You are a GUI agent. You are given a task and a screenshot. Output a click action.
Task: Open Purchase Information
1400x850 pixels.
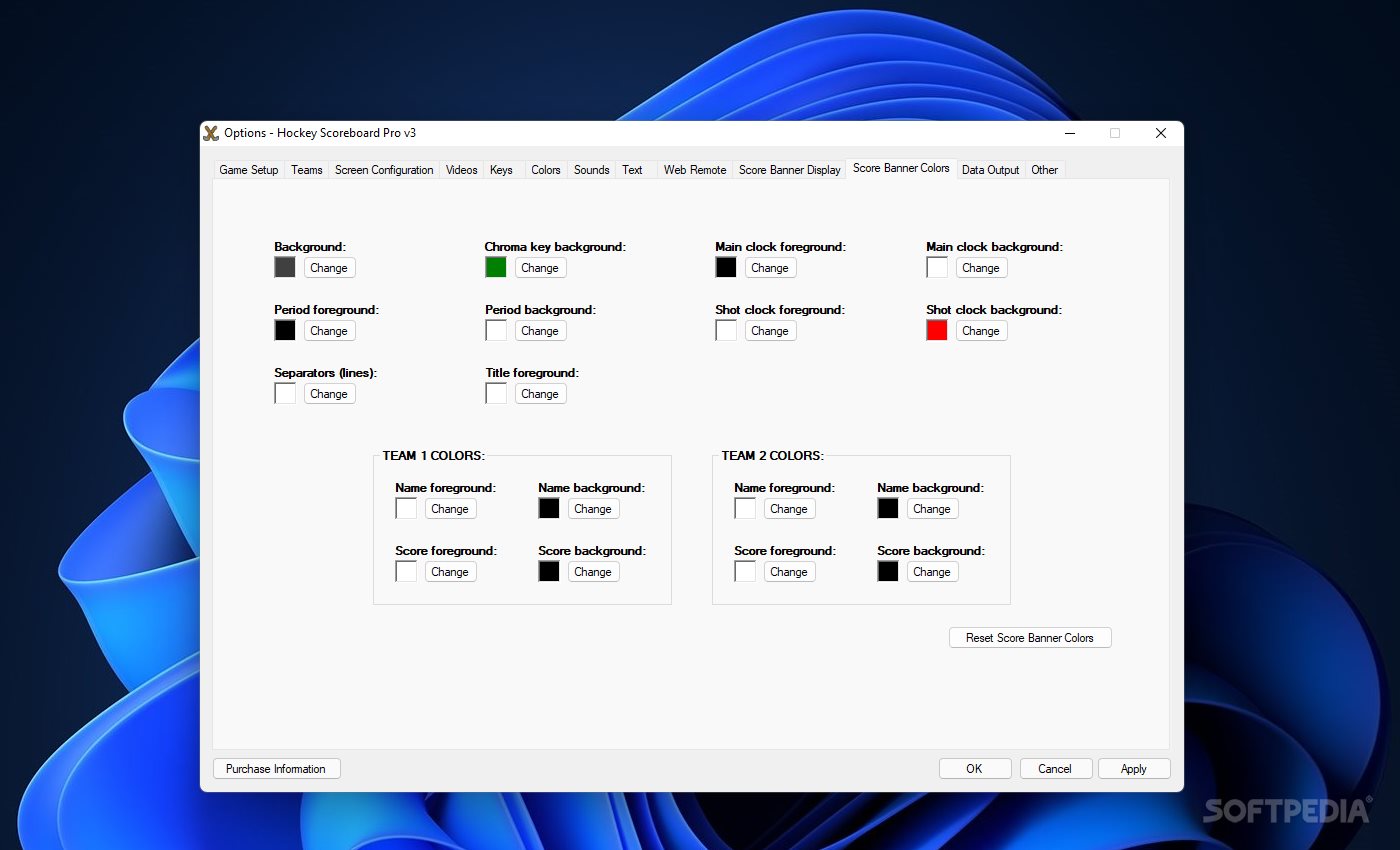point(276,769)
